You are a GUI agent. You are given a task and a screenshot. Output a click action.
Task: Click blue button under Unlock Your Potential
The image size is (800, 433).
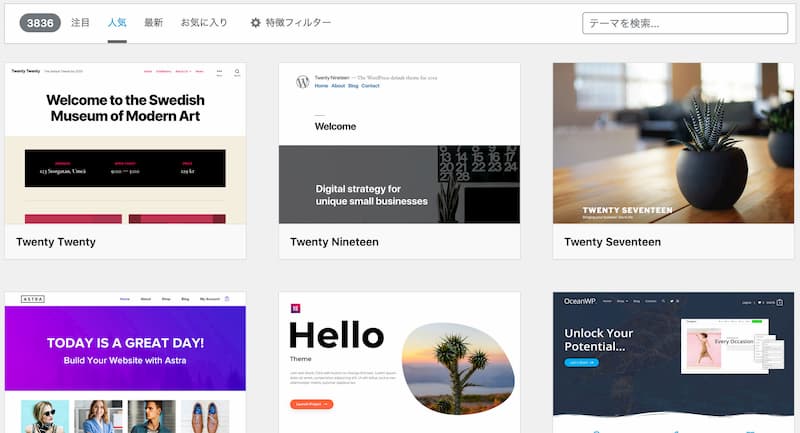582,363
